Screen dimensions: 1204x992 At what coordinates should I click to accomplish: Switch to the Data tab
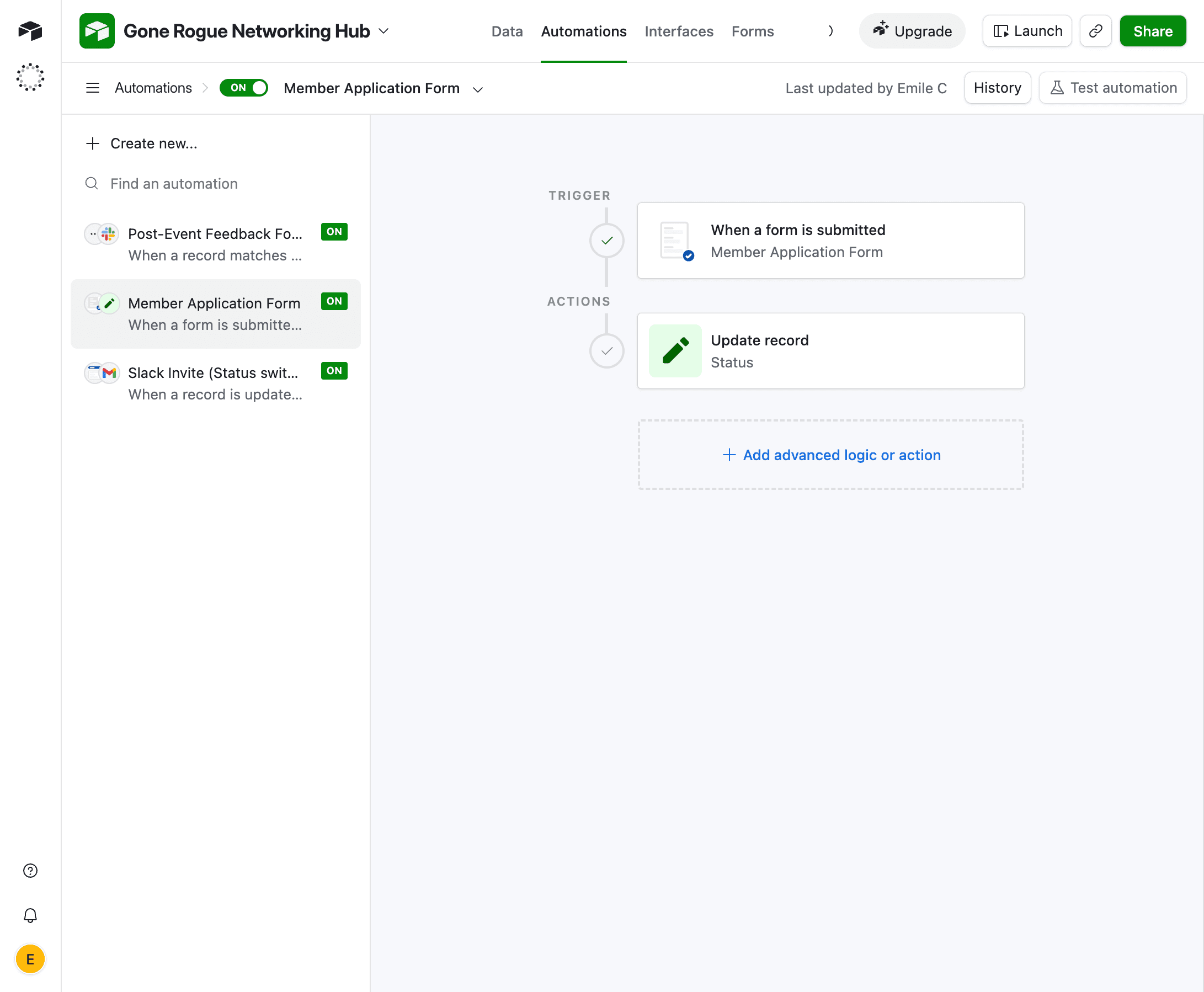pos(507,31)
